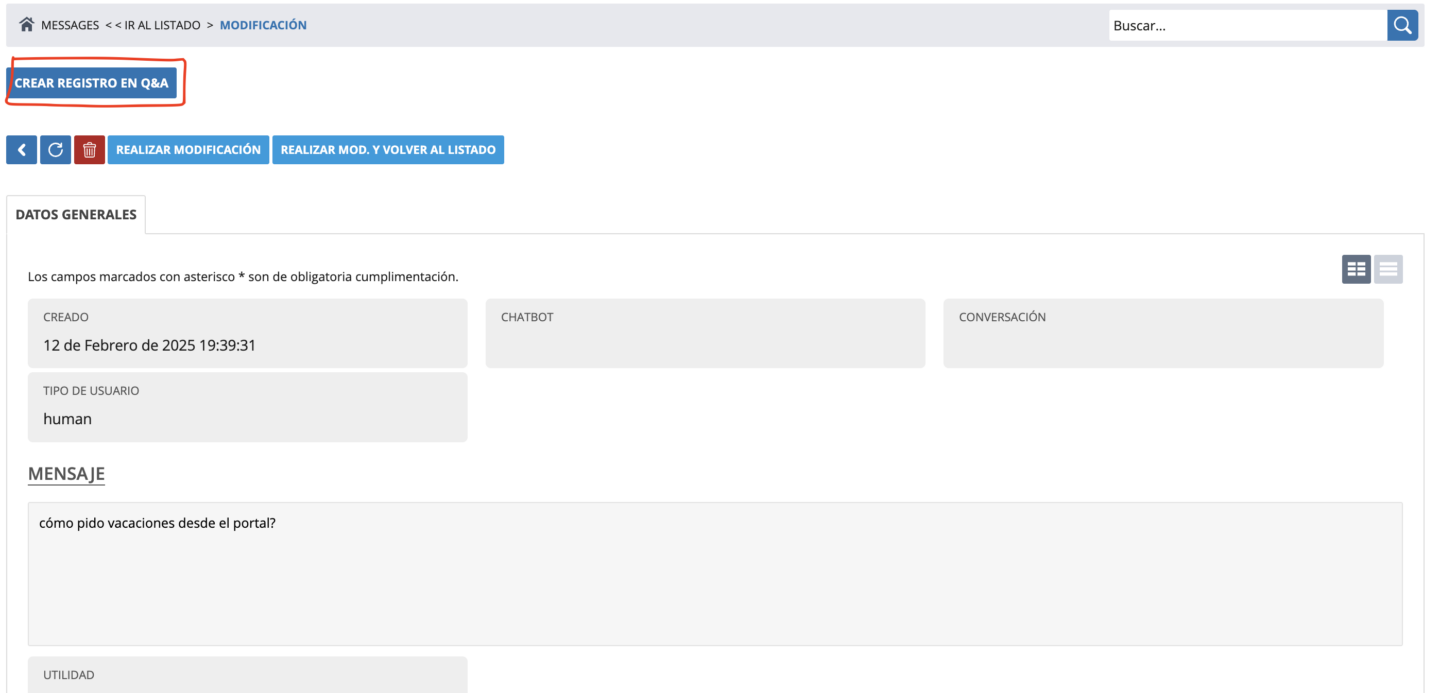Switch to multi-column grid layout
This screenshot has height=693, width=1440.
click(1356, 269)
